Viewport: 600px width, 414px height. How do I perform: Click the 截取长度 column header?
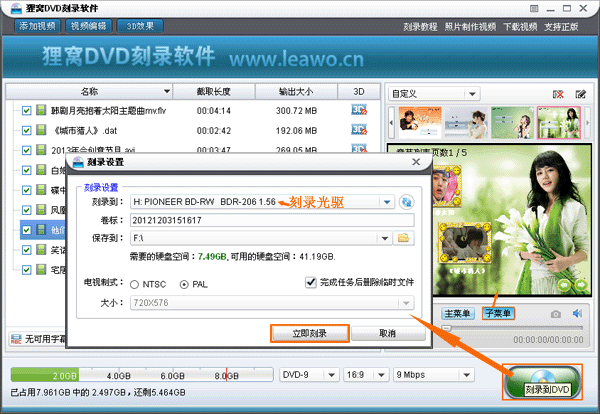tap(214, 91)
